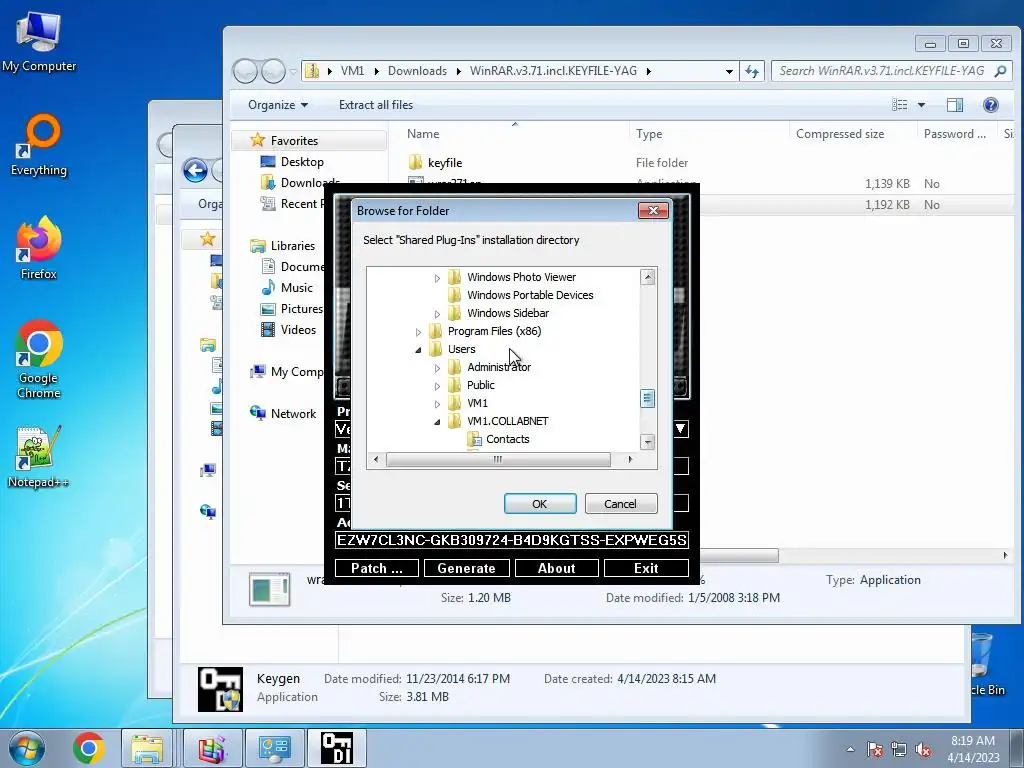Click Cancel in Browse for Folder

pos(620,504)
